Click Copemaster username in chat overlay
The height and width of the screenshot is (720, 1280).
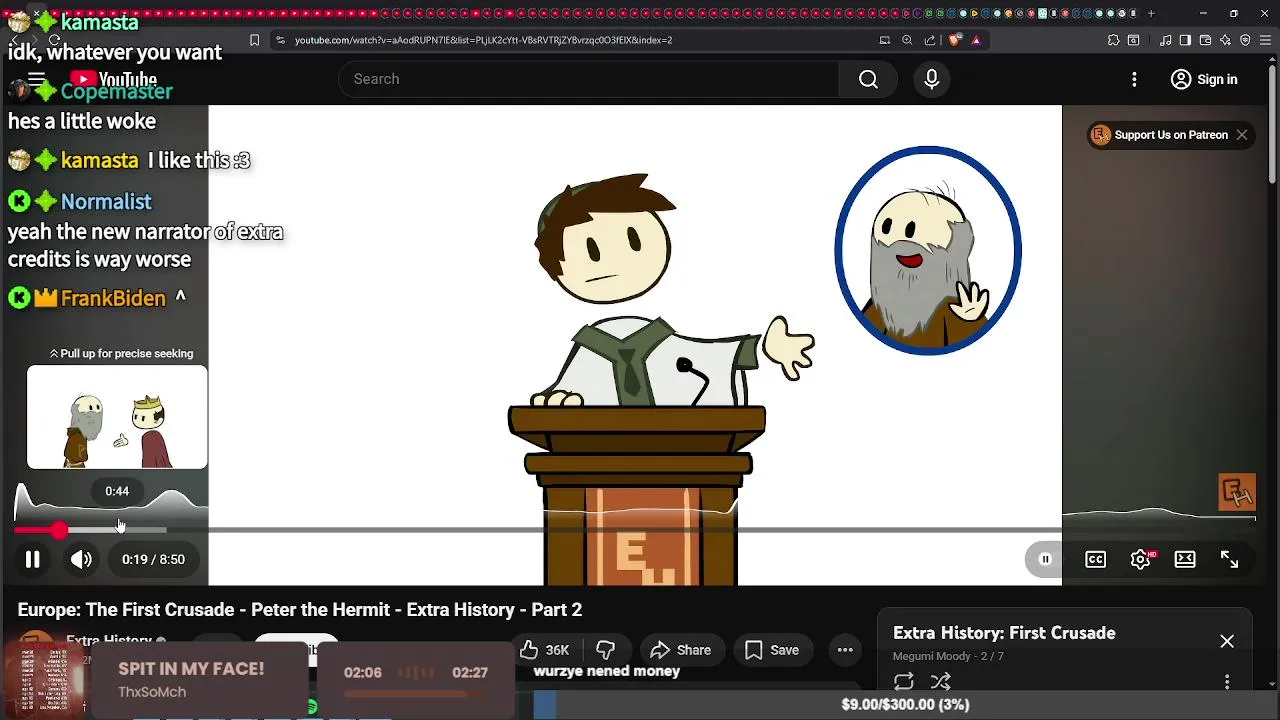[117, 91]
